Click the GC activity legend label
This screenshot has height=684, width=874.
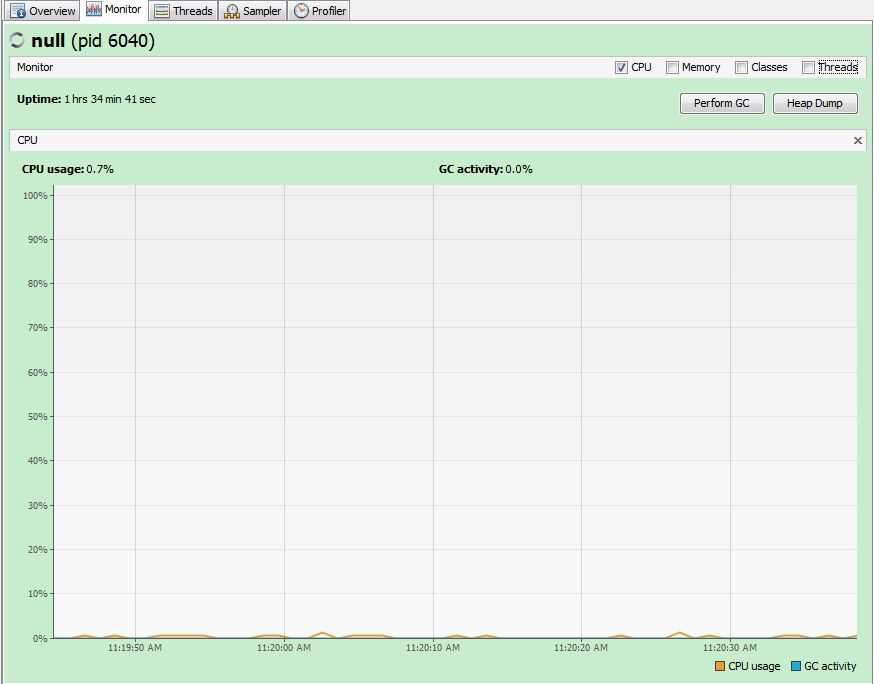point(830,666)
